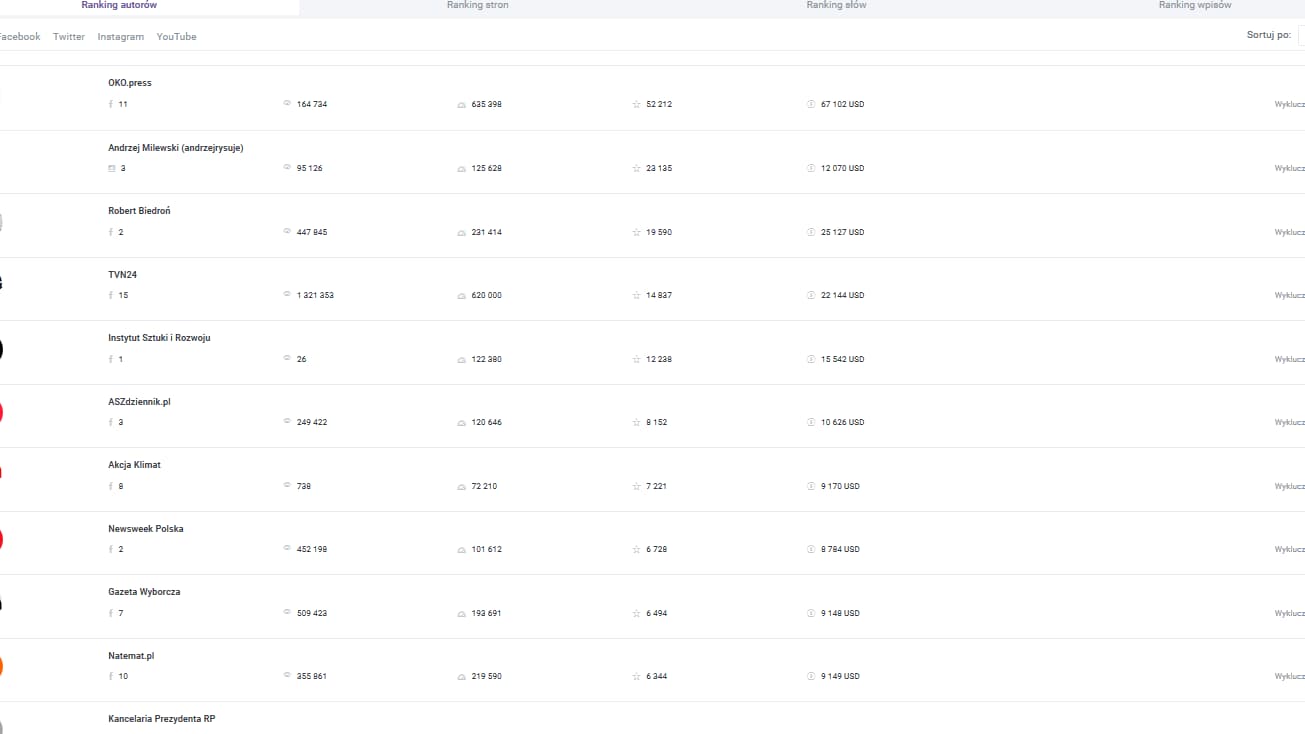
Task: Click the eye icon beside 355 861
Action: tap(287, 676)
